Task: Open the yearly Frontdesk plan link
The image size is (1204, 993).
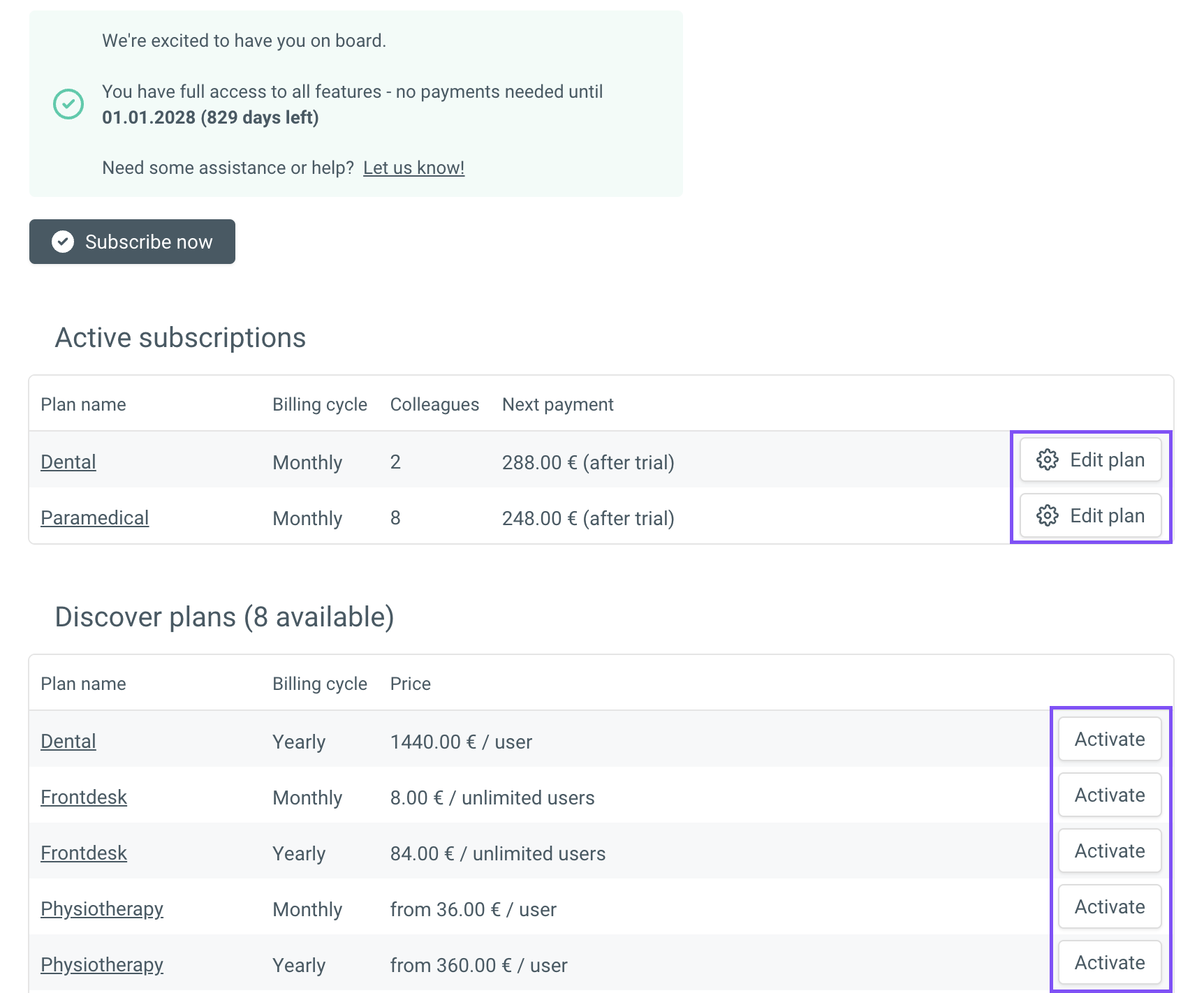Action: coord(84,853)
